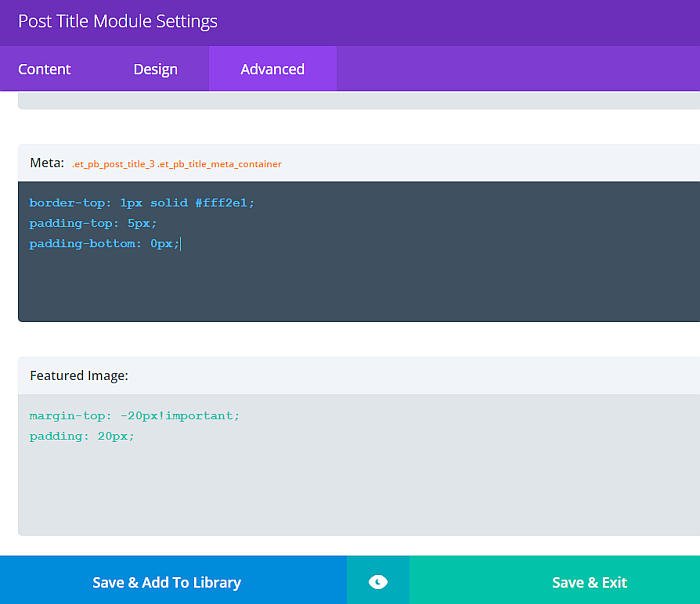
Task: Click the Featured Image field label
Action: point(79,376)
